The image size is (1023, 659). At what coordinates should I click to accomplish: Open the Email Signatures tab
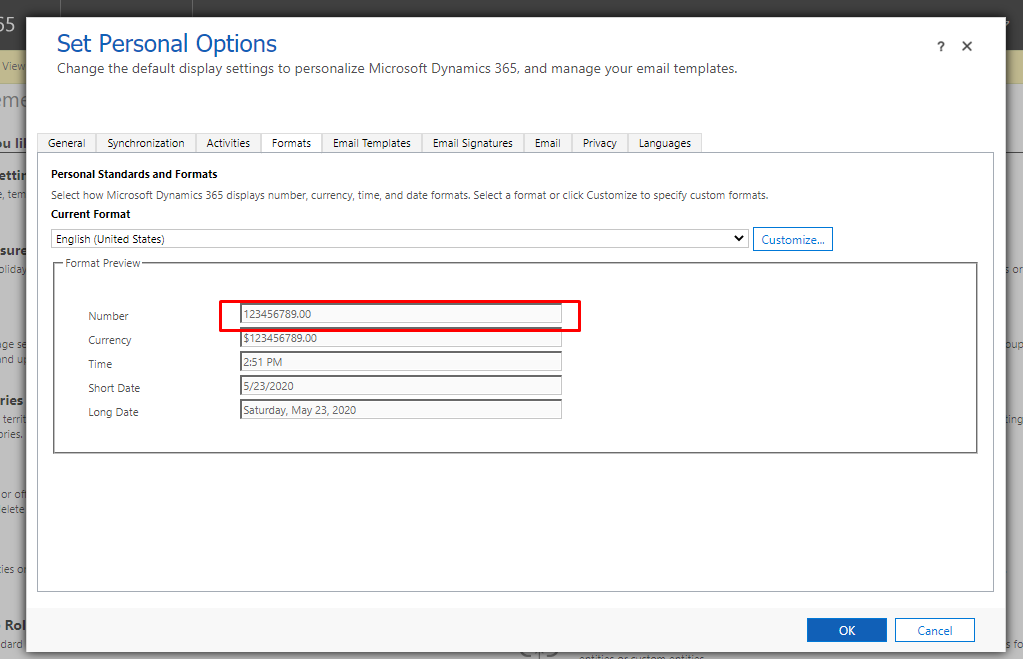coord(473,143)
